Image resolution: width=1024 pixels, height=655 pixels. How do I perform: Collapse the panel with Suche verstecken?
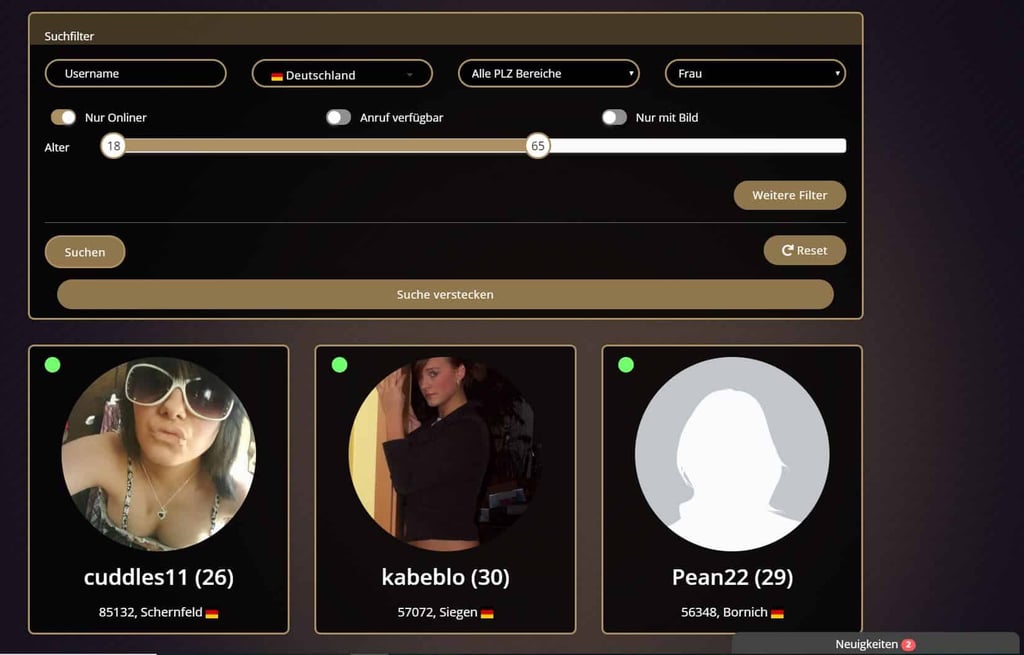[445, 295]
